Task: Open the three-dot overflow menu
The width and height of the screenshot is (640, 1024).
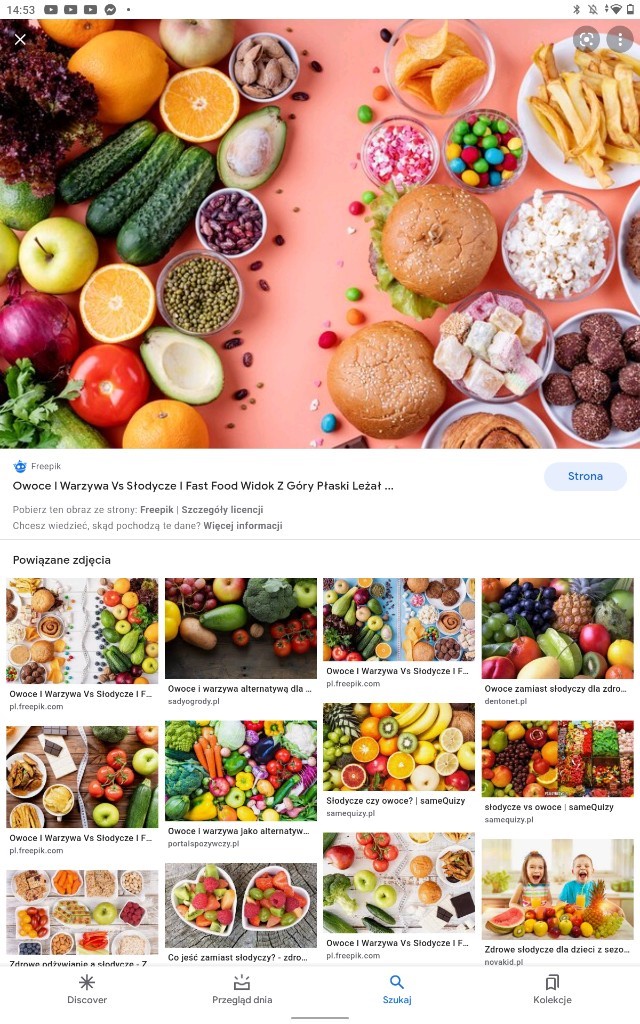Action: click(620, 40)
